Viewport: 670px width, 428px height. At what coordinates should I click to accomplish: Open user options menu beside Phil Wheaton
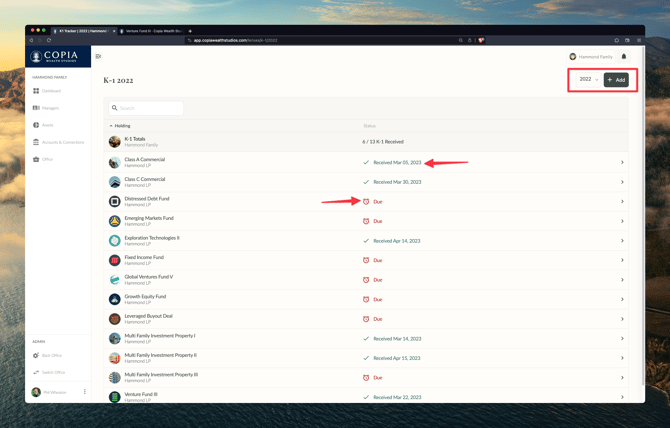(x=85, y=392)
